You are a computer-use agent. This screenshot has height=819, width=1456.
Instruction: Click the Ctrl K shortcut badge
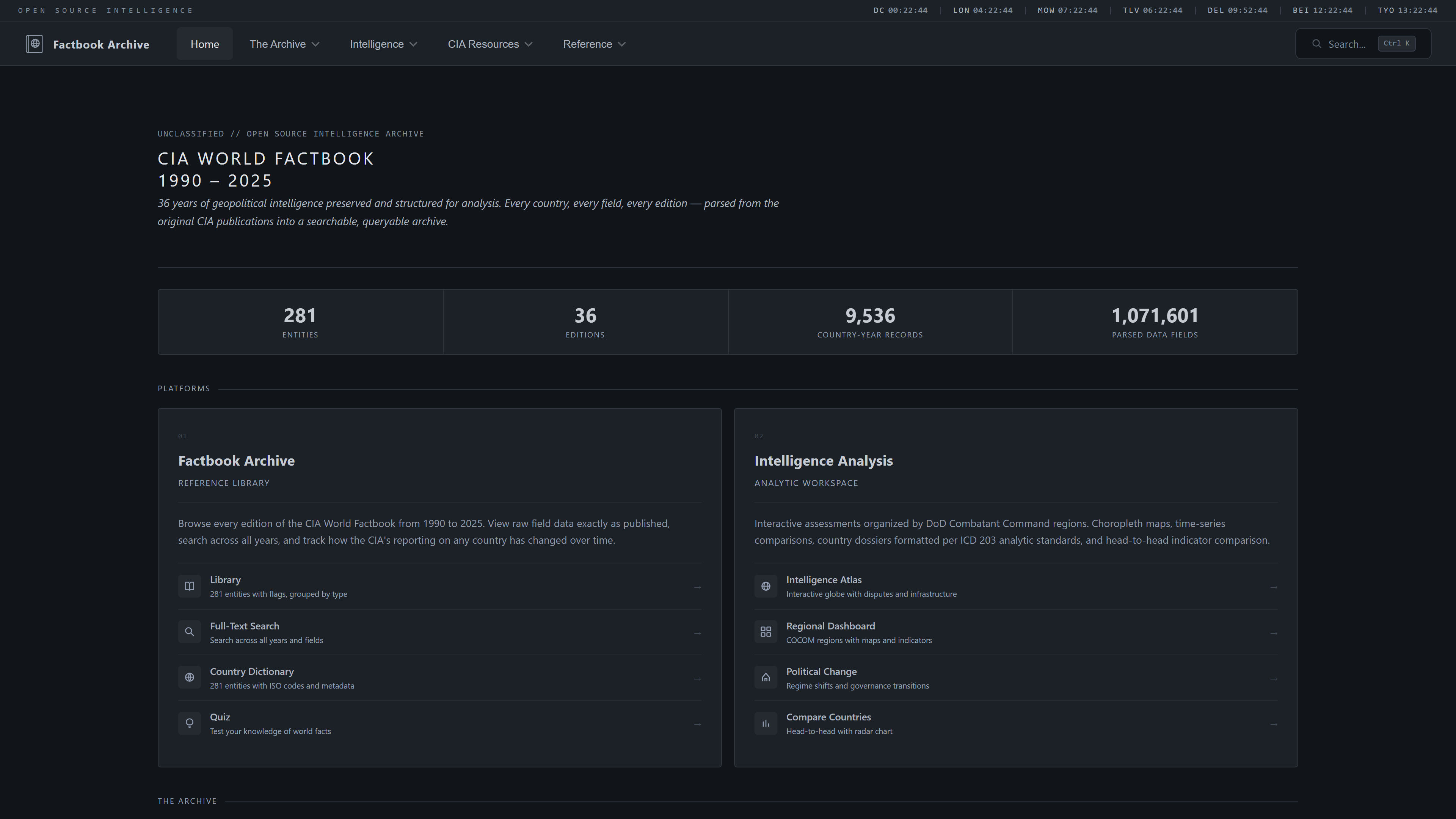1396,44
